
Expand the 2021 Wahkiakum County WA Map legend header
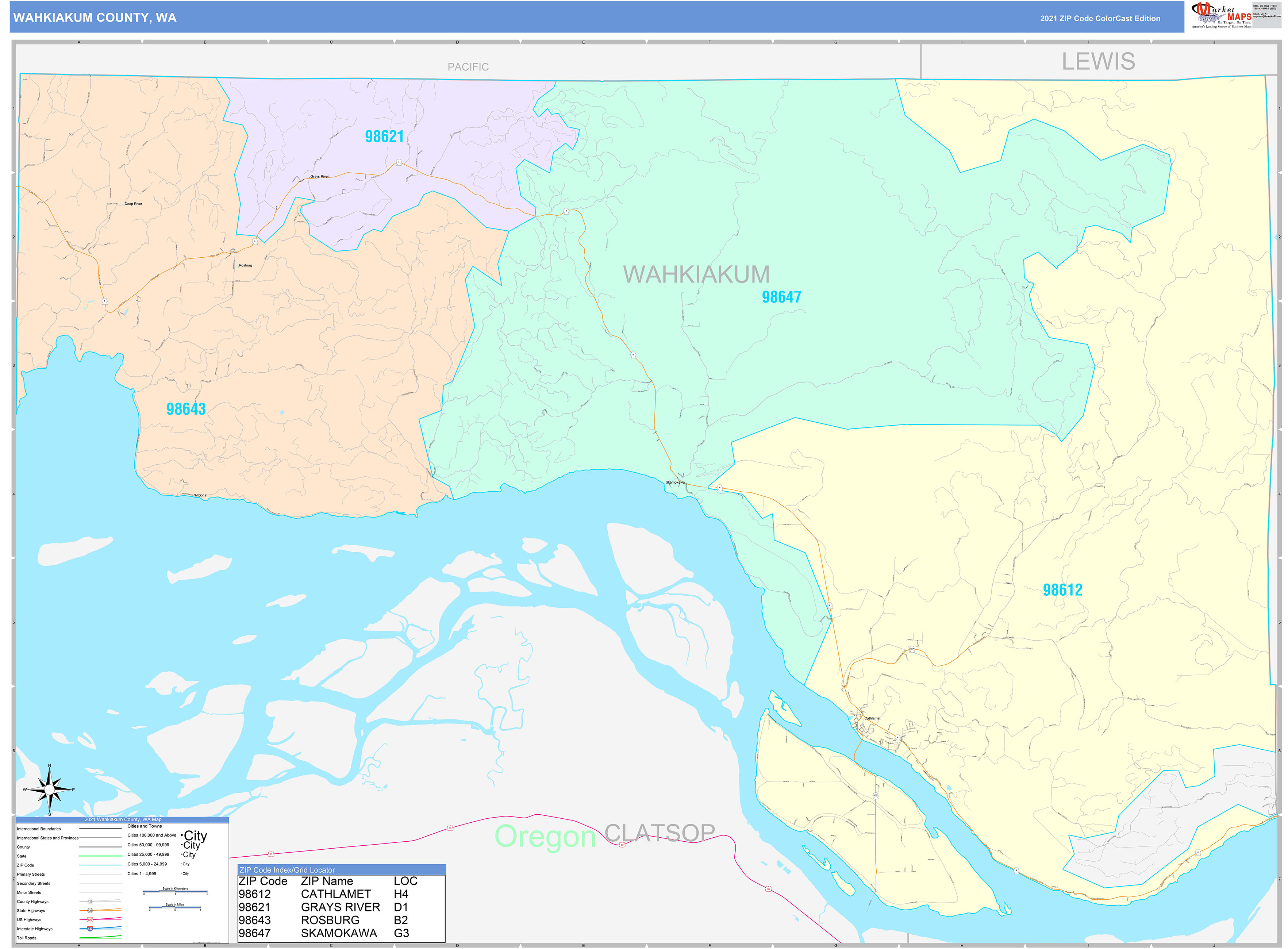click(123, 820)
